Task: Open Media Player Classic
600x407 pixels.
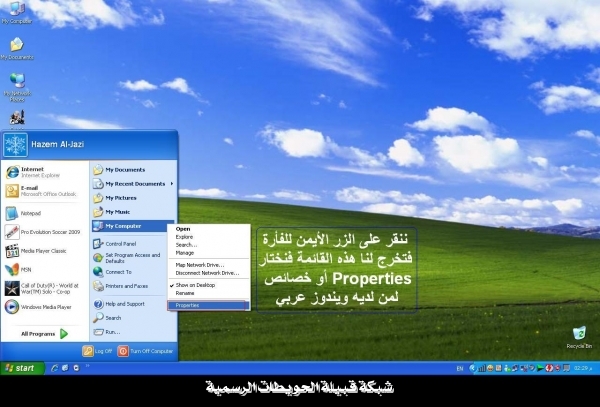Action: pyautogui.click(x=36, y=251)
